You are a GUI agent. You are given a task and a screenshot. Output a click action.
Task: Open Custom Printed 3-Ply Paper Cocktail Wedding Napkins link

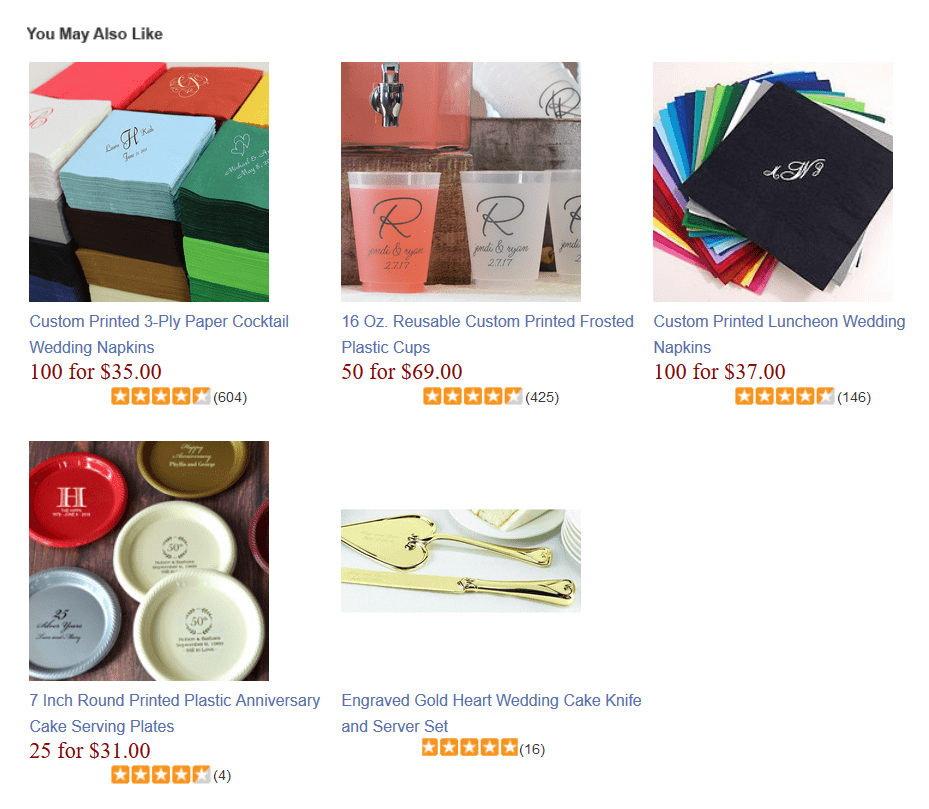(159, 334)
